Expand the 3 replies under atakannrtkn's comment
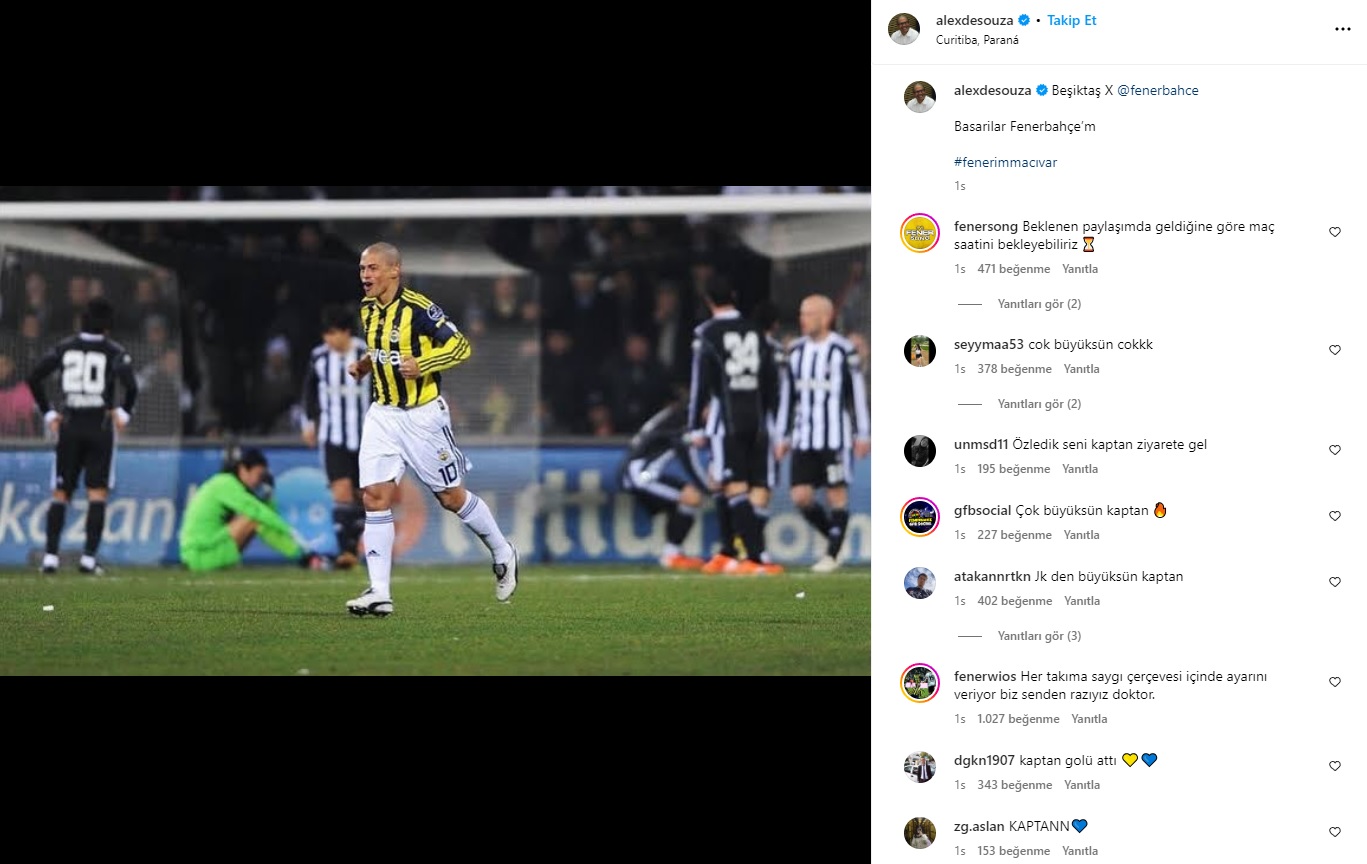 (1039, 636)
